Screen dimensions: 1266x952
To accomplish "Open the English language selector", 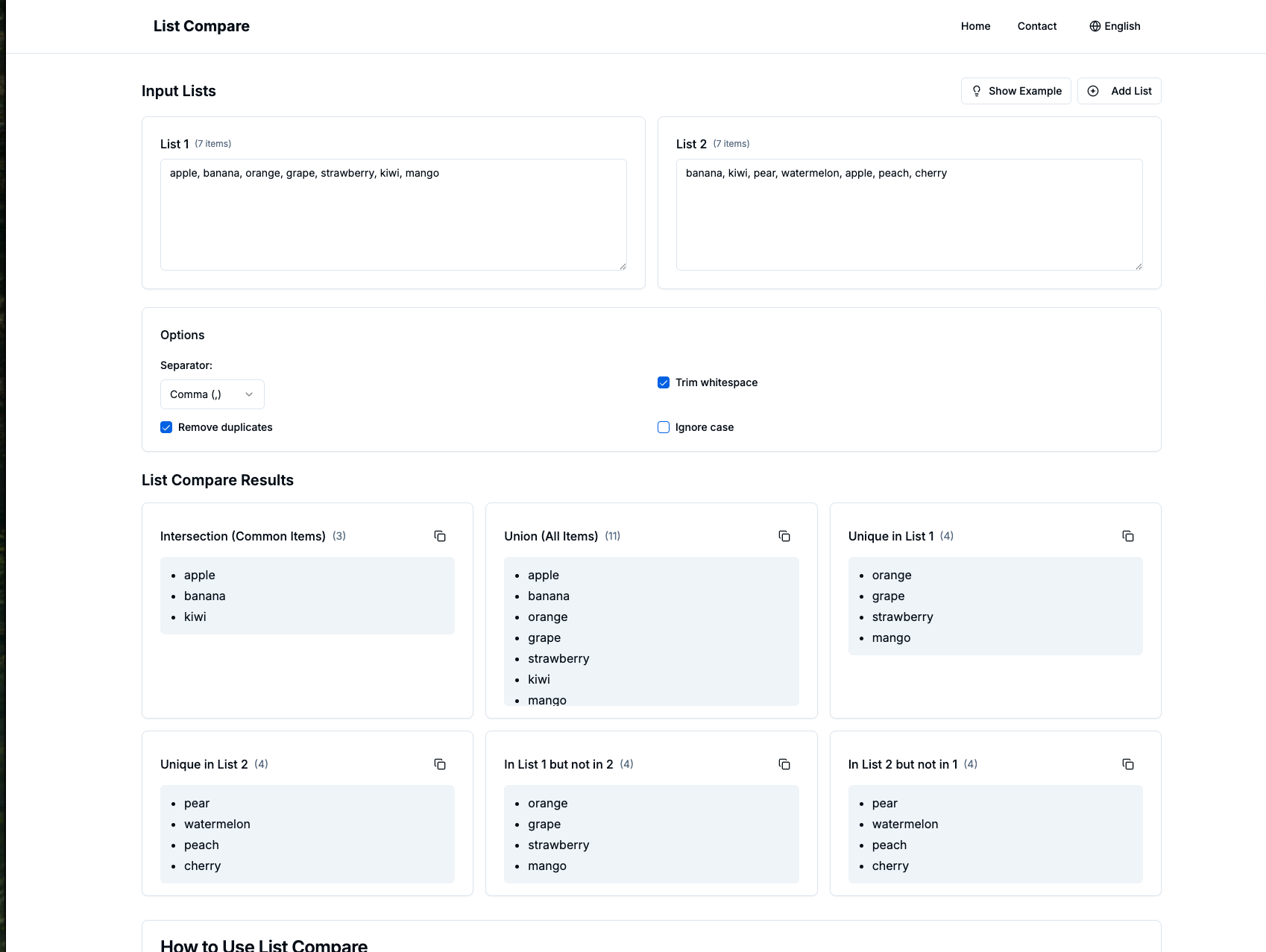I will [1115, 26].
